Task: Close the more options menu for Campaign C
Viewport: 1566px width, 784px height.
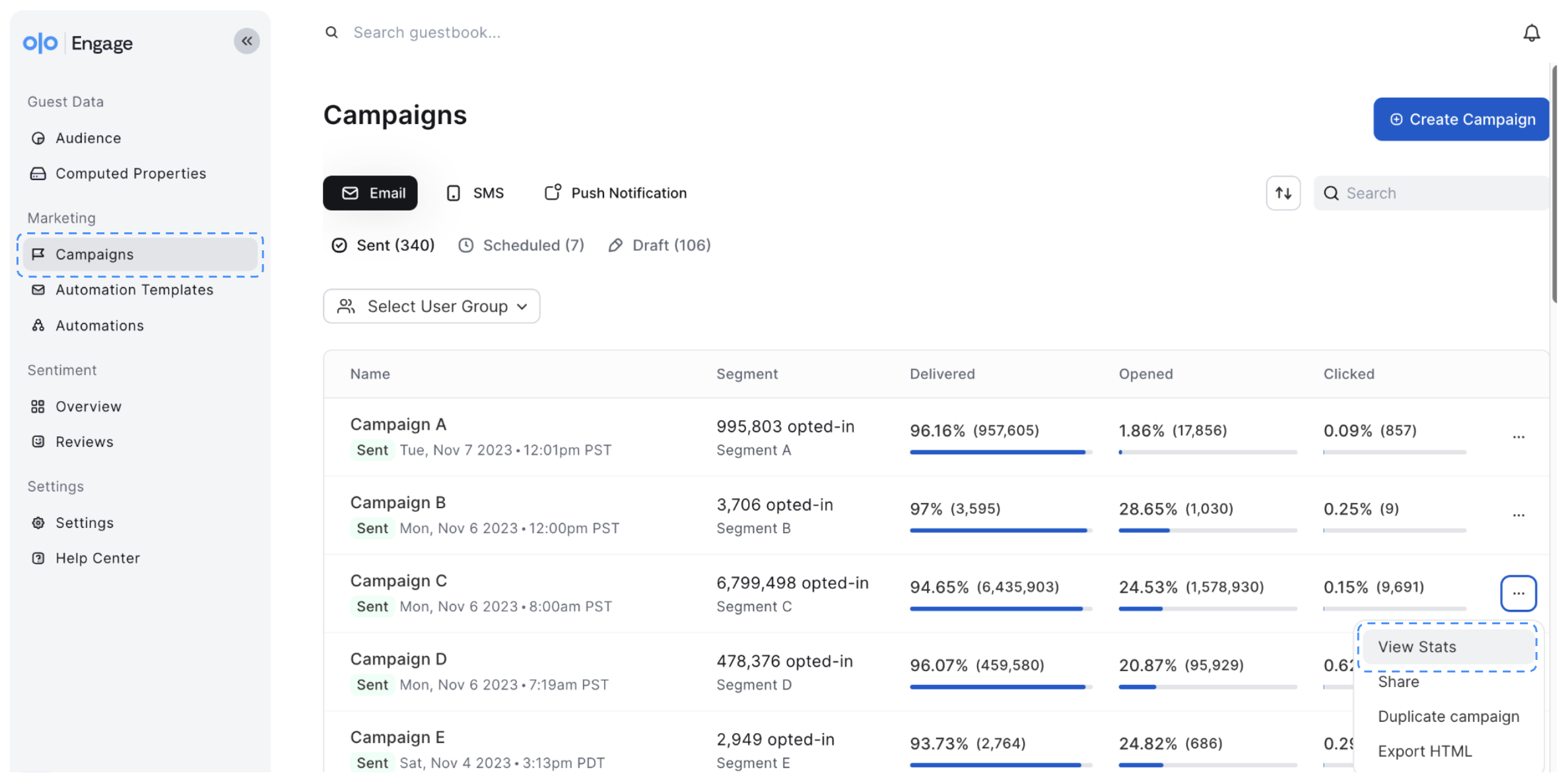Action: 1518,593
